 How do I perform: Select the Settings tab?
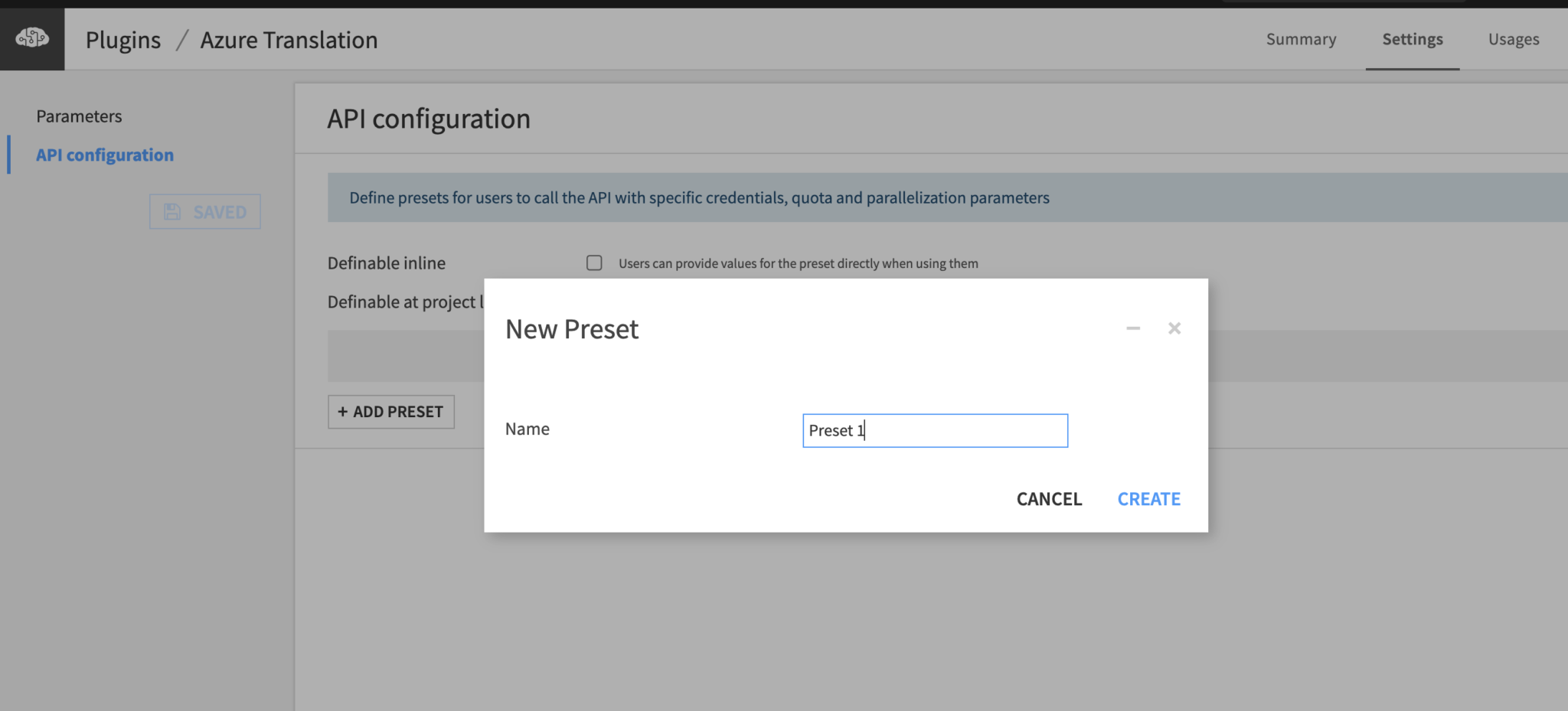pos(1412,39)
